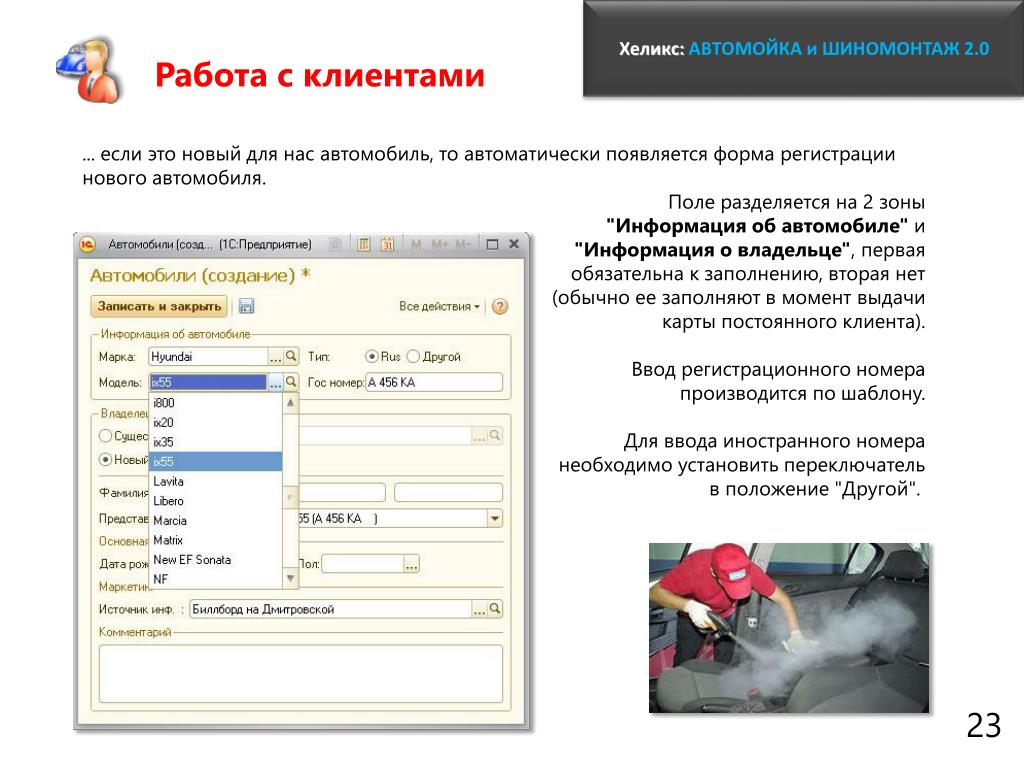
Task: Select ix35 in model list
Action: pyautogui.click(x=216, y=442)
